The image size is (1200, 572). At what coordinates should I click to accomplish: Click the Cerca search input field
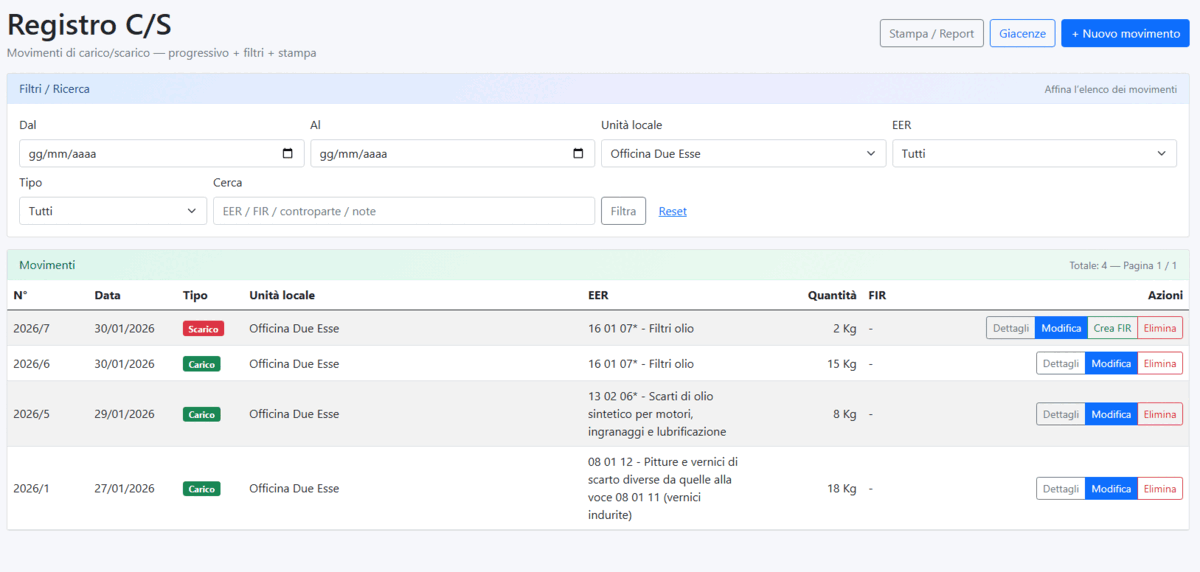(x=403, y=211)
